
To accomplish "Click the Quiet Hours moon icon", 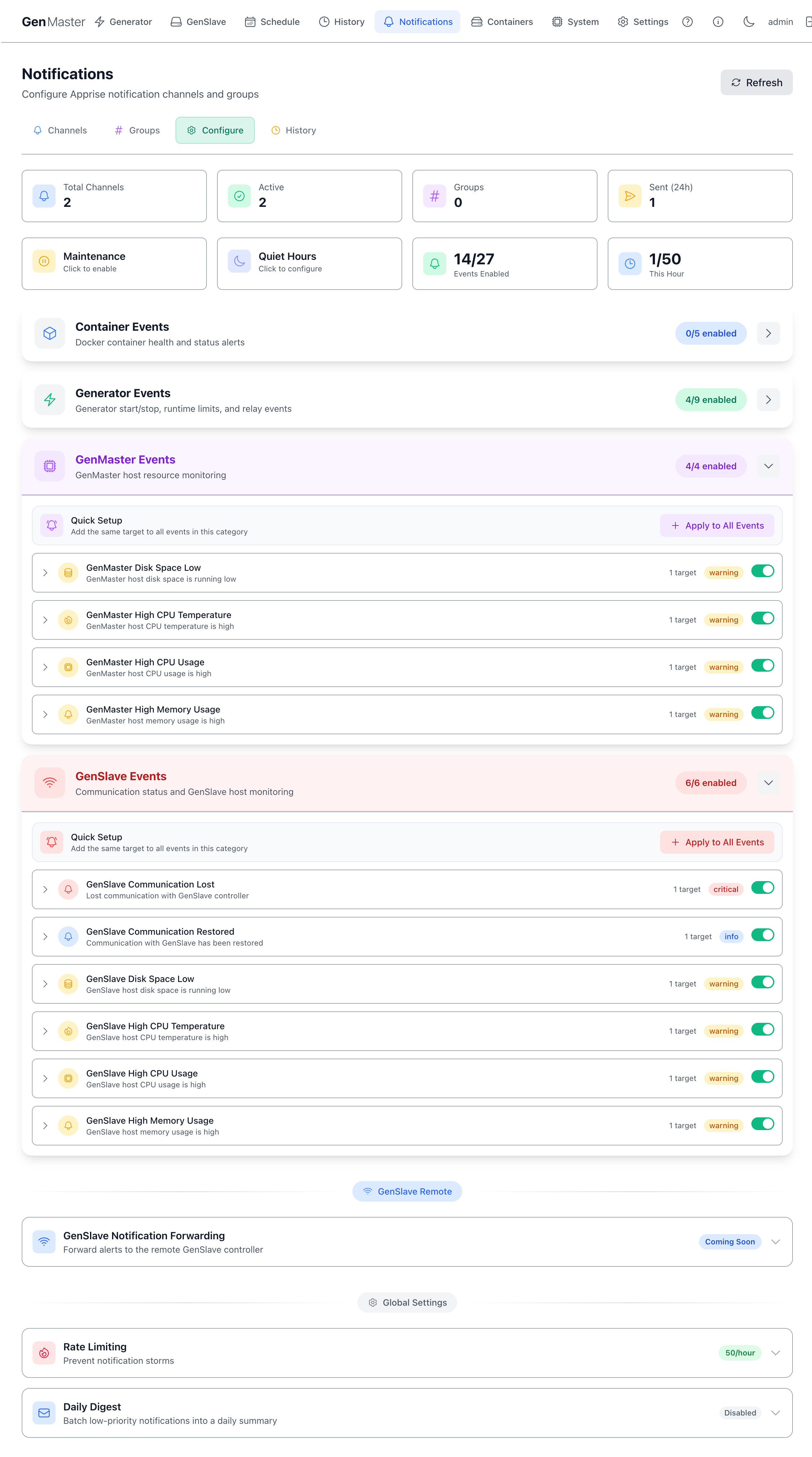I will 239,261.
